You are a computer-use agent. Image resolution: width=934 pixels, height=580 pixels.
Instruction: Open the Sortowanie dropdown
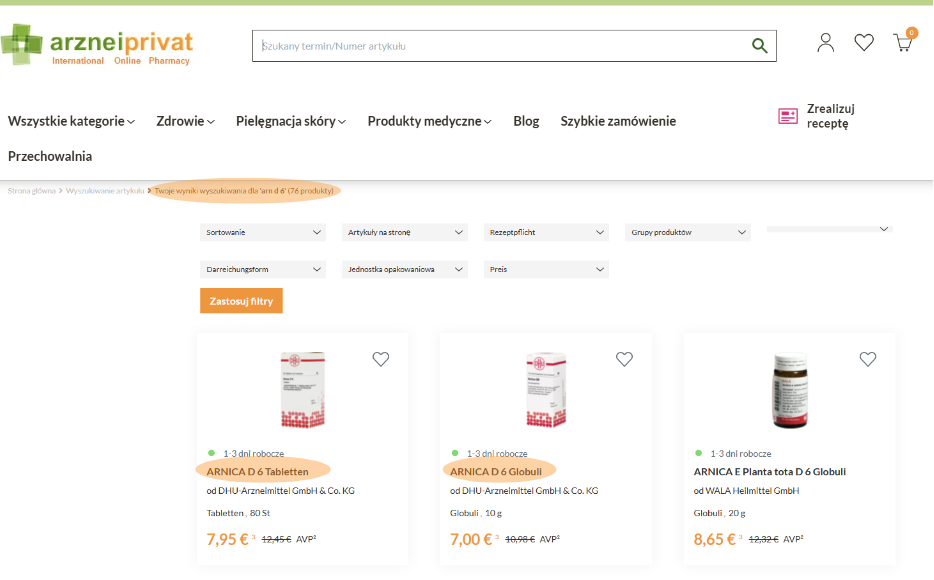point(263,233)
